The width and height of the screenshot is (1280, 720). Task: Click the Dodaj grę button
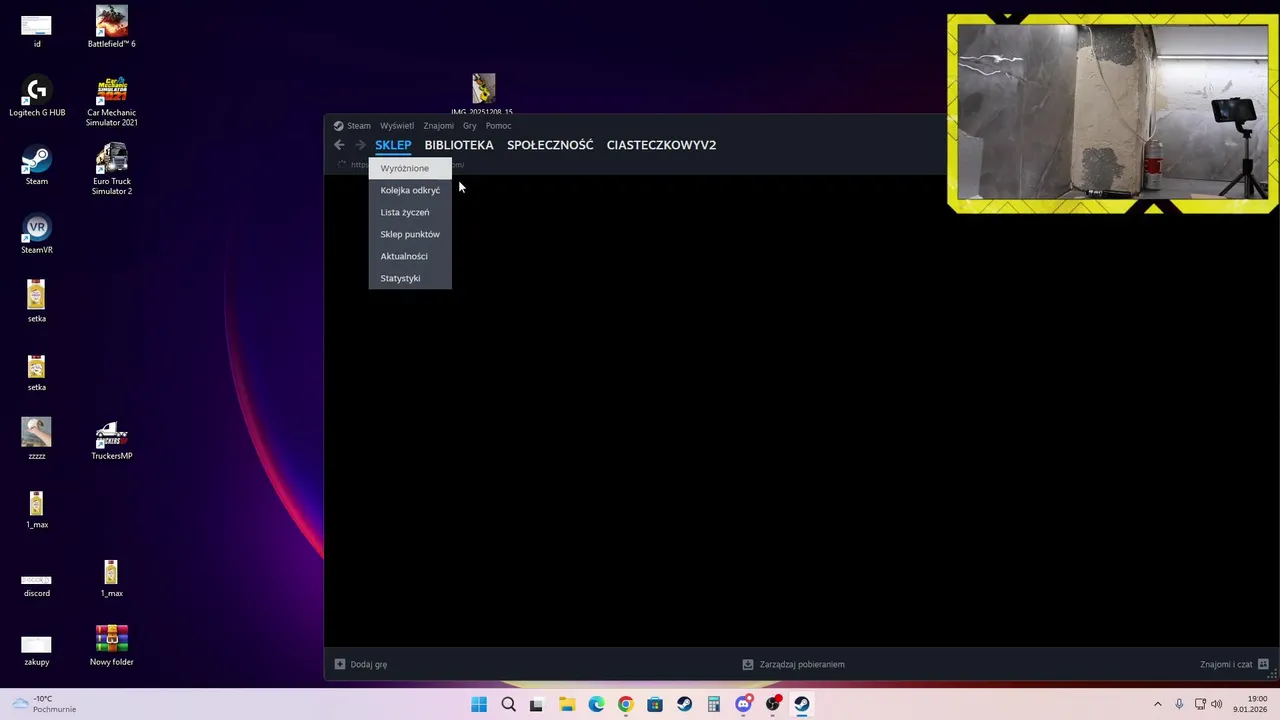pyautogui.click(x=361, y=664)
